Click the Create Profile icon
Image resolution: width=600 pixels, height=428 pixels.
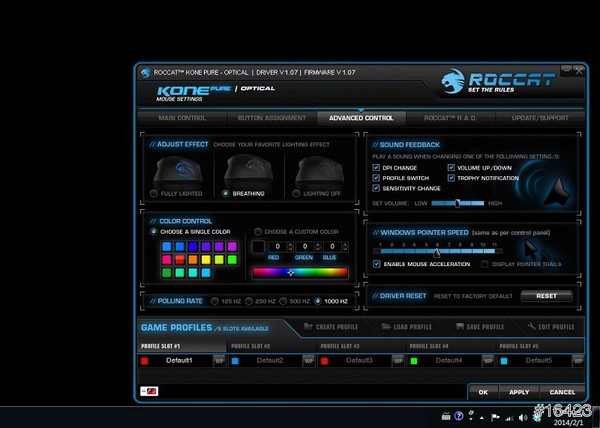309,327
